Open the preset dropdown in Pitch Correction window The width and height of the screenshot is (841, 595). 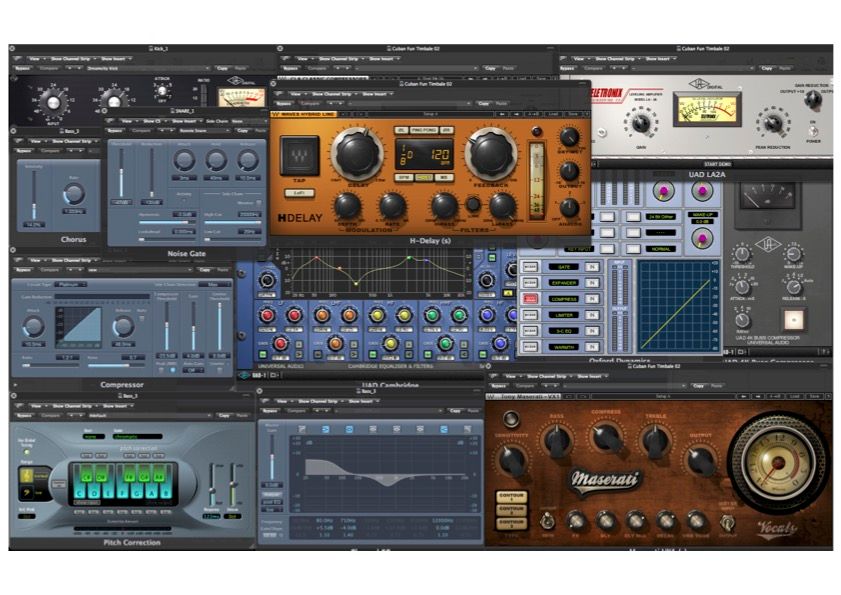click(150, 415)
